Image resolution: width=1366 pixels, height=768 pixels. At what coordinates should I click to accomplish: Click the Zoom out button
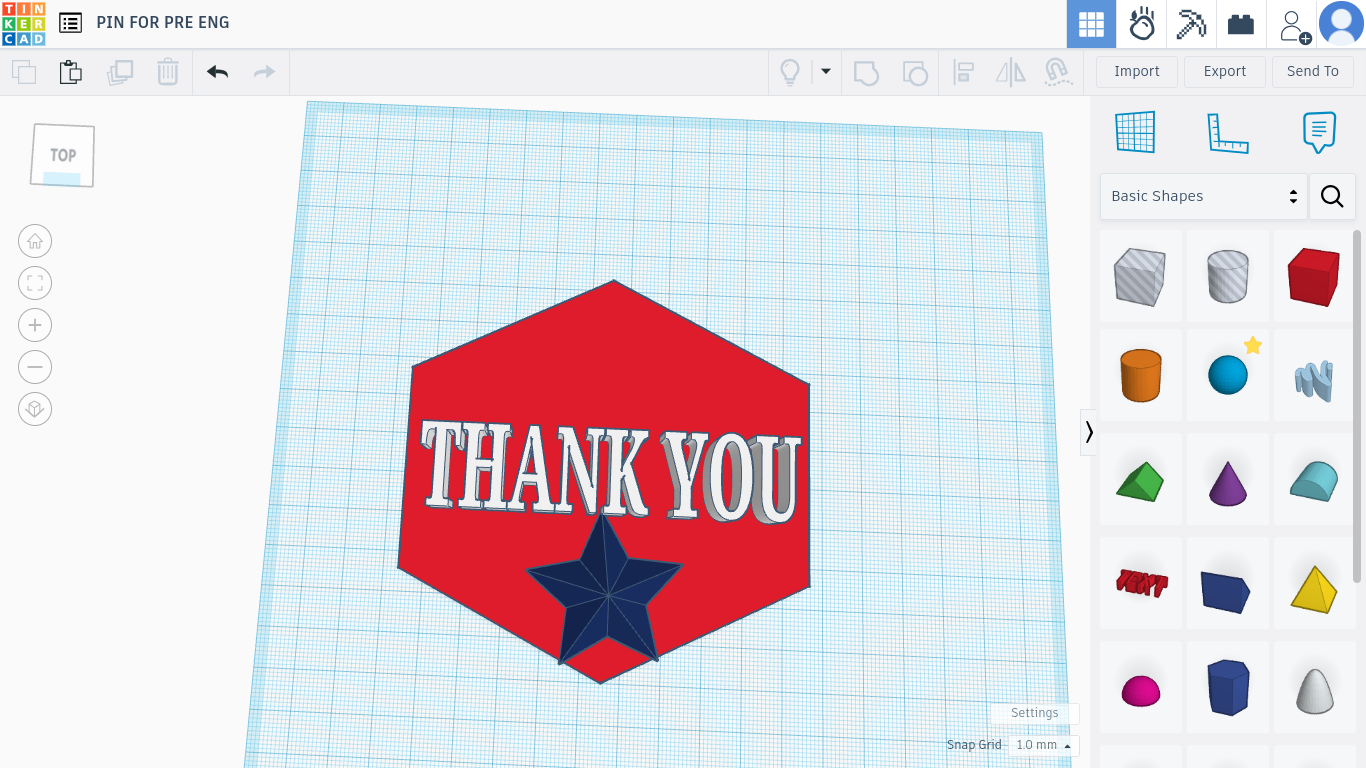click(35, 367)
